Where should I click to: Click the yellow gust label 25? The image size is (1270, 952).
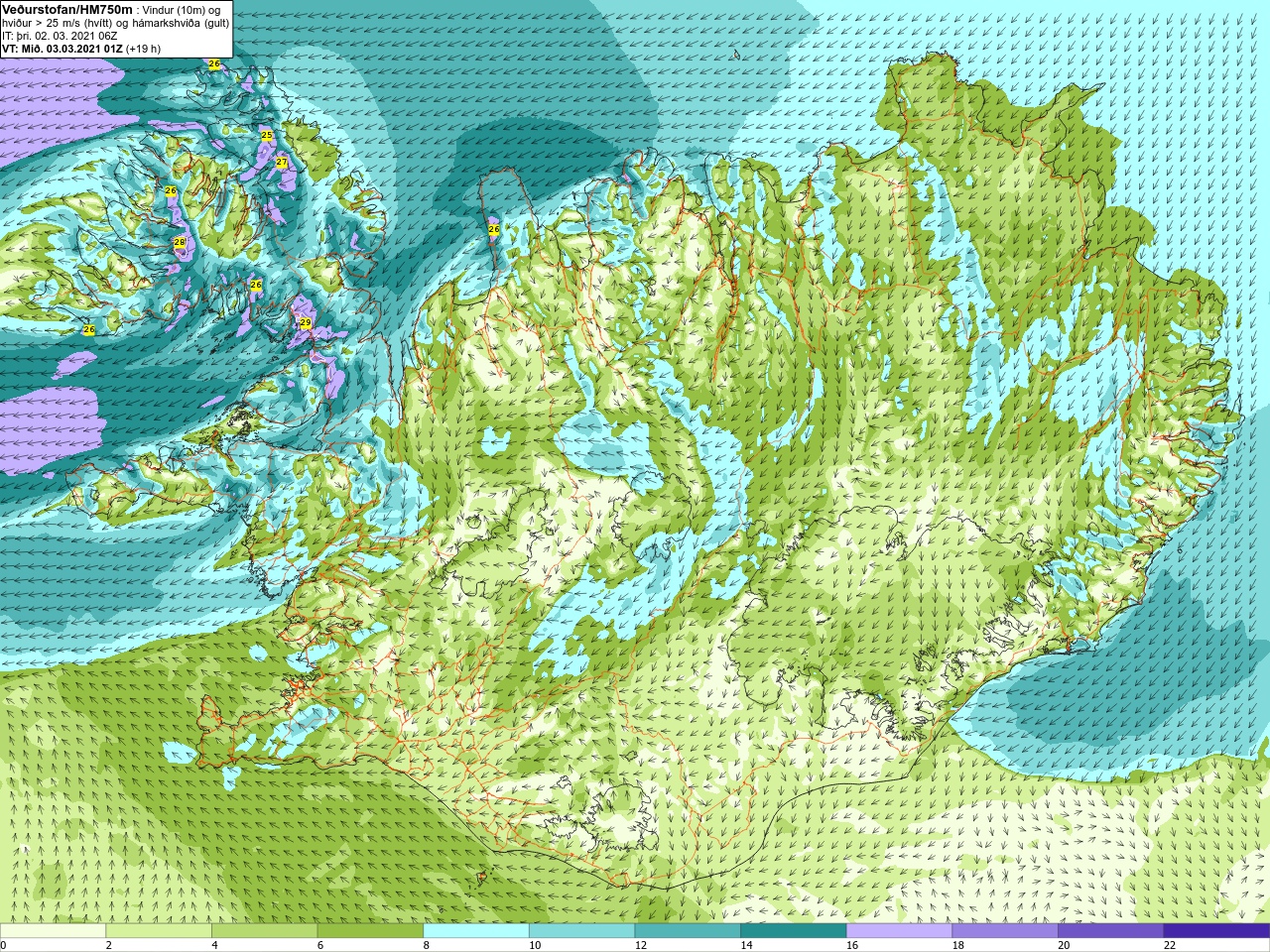pos(266,135)
